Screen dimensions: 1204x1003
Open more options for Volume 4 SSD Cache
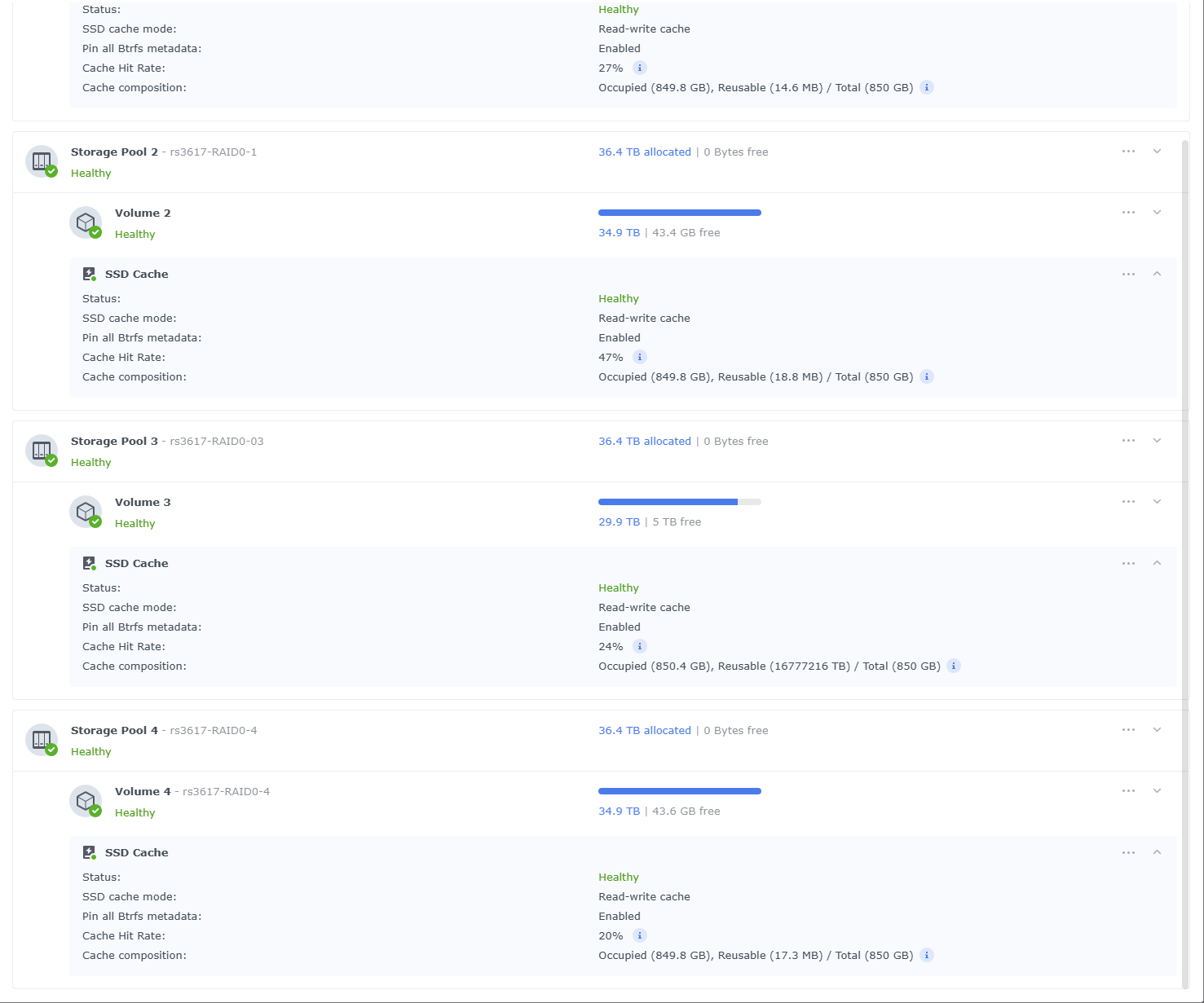tap(1128, 853)
